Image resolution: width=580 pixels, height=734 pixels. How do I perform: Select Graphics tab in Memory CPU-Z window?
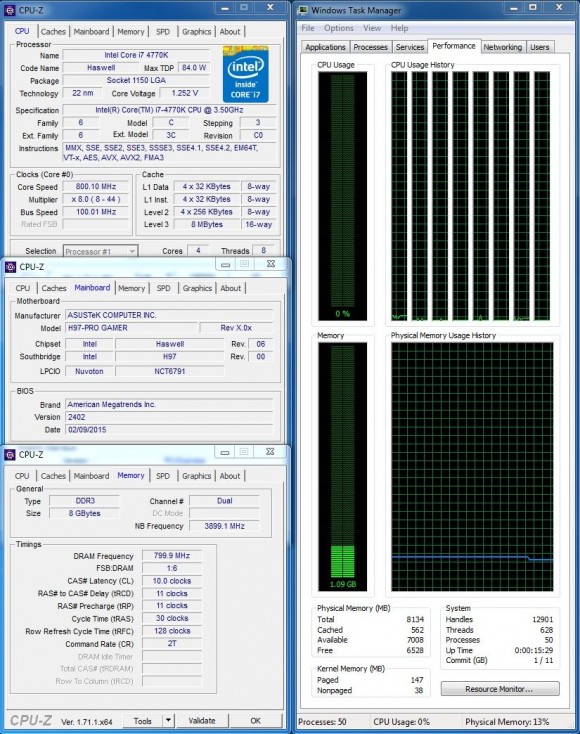(197, 476)
